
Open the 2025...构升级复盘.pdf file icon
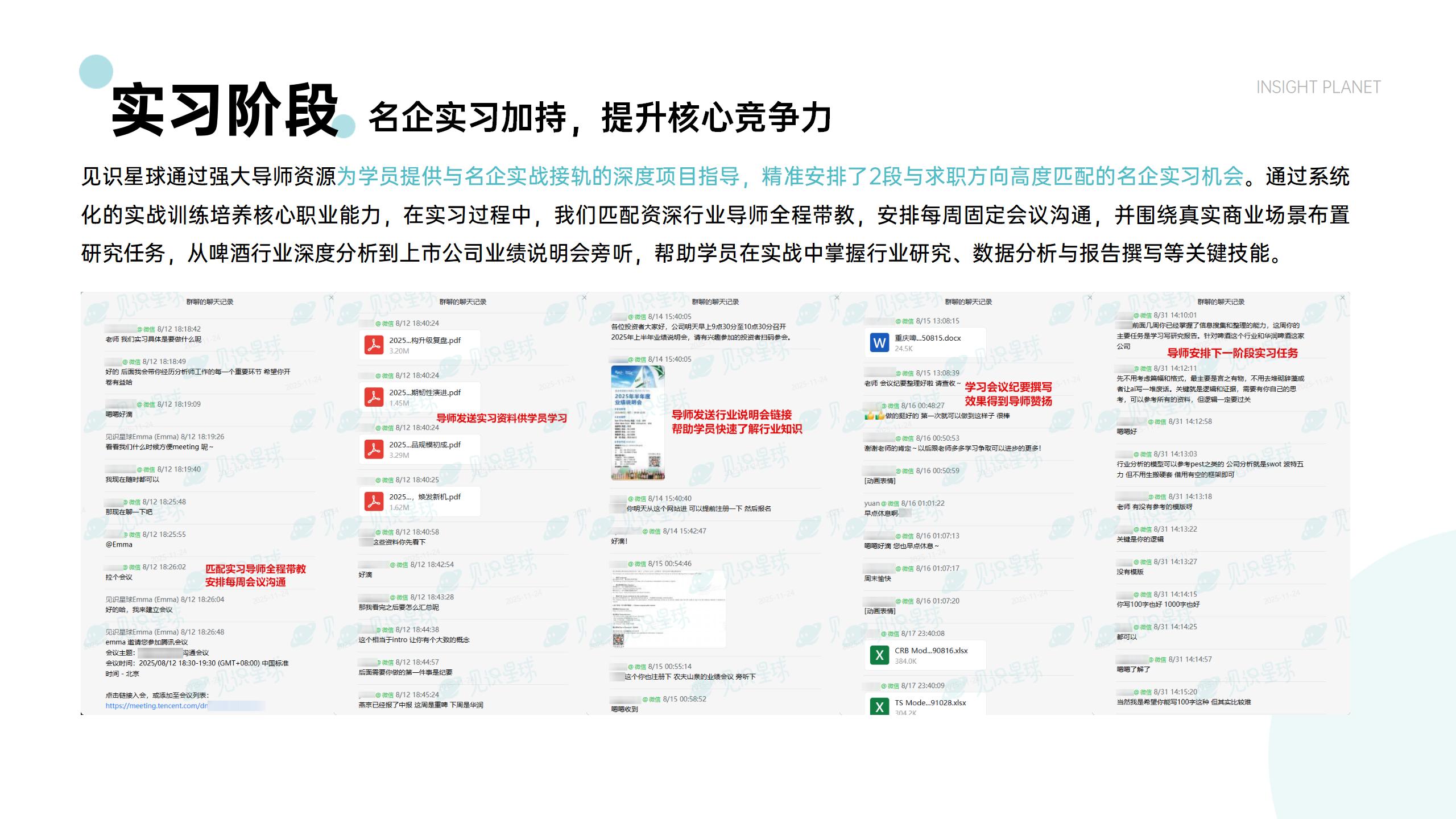click(x=374, y=345)
